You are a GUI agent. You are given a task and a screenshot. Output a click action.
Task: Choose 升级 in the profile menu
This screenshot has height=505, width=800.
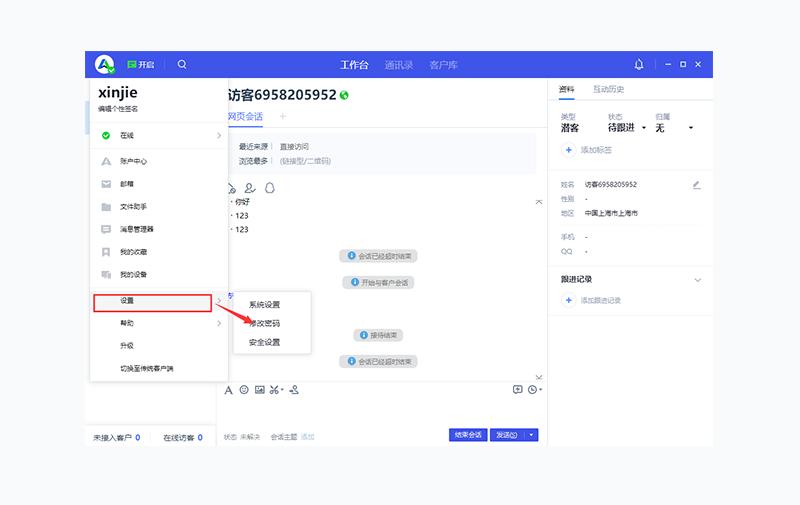point(127,345)
